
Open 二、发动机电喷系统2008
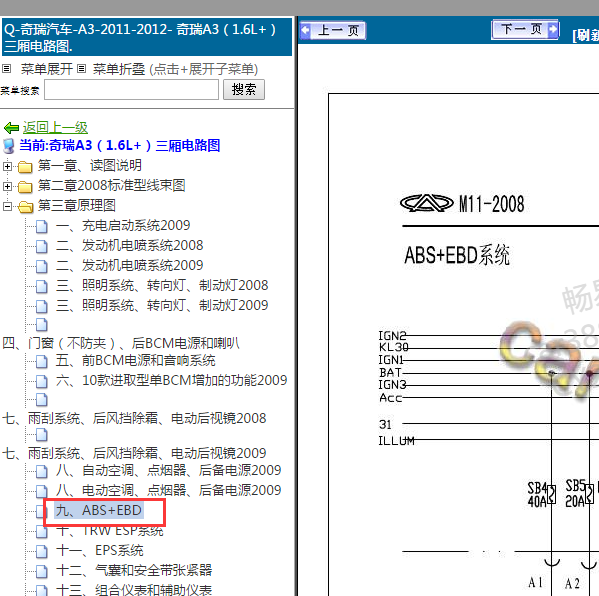tap(129, 245)
